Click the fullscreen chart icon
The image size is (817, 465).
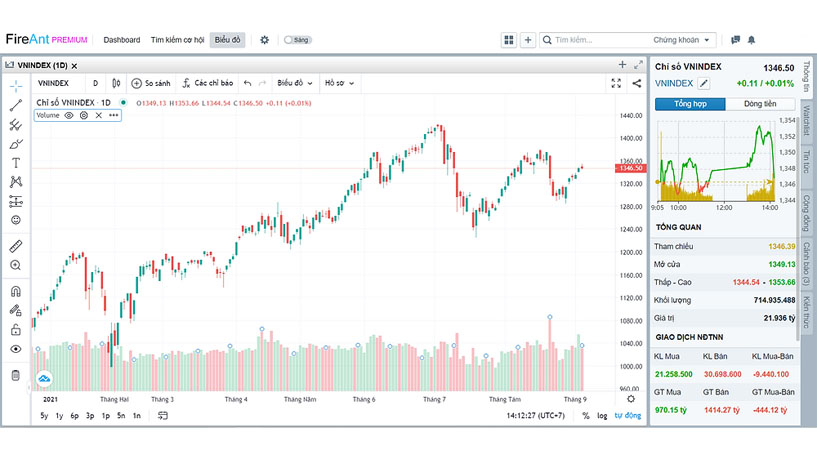coord(616,83)
